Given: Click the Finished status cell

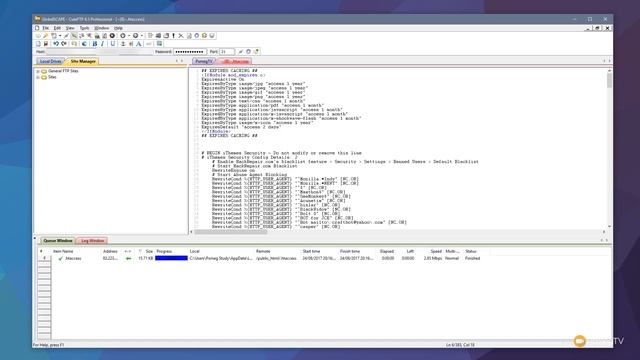Looking at the screenshot, I should 473,258.
